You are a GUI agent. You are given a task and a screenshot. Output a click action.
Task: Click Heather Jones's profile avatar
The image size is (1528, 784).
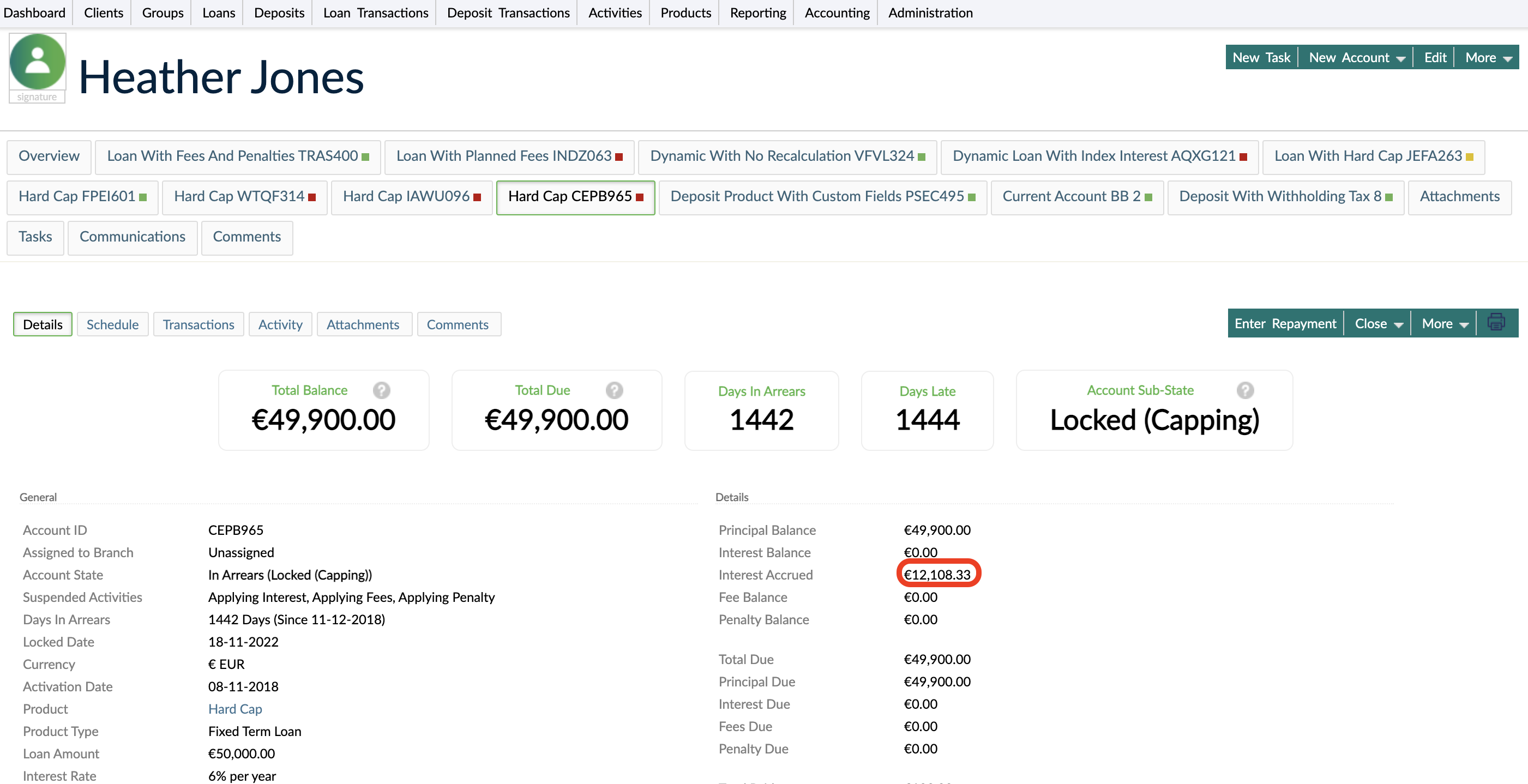pyautogui.click(x=37, y=61)
